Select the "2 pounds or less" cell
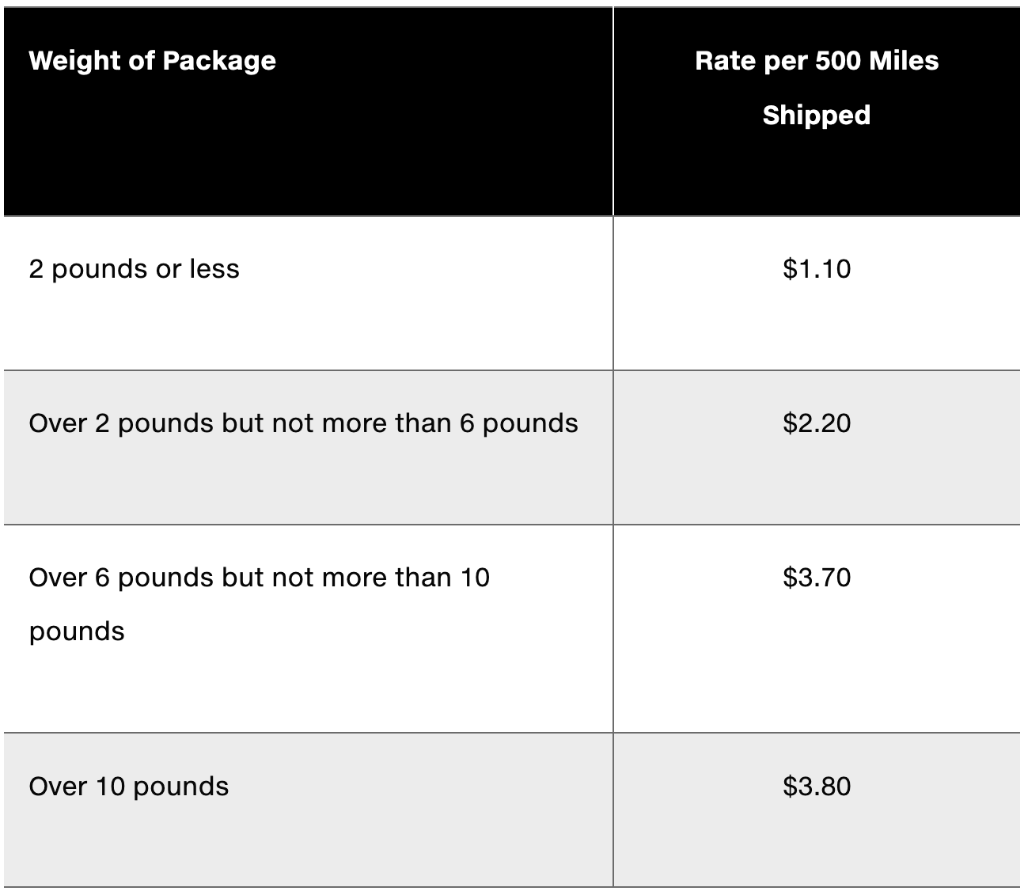 point(134,270)
